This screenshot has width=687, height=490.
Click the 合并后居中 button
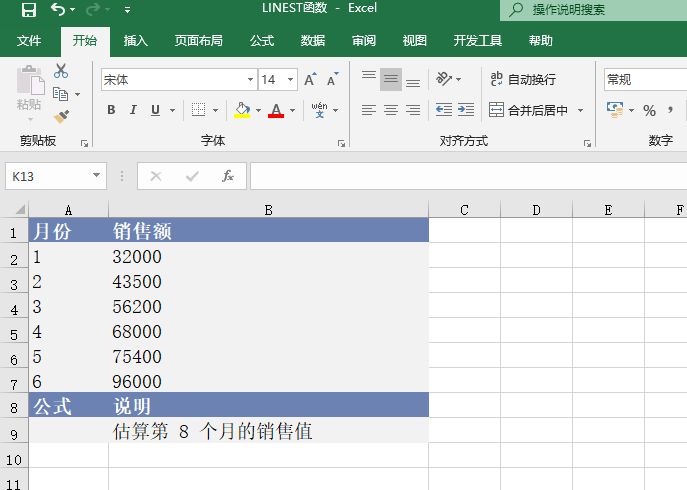tap(528, 110)
